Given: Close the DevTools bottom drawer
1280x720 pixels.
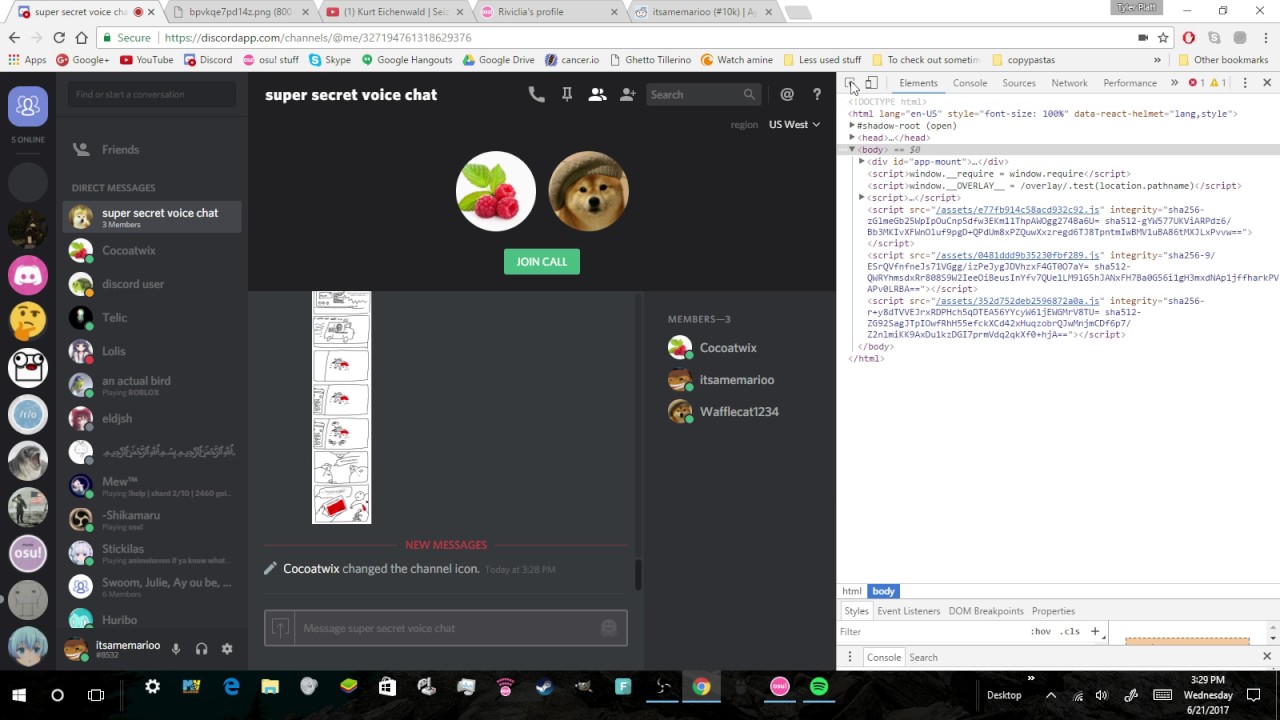Looking at the screenshot, I should coord(1267,657).
